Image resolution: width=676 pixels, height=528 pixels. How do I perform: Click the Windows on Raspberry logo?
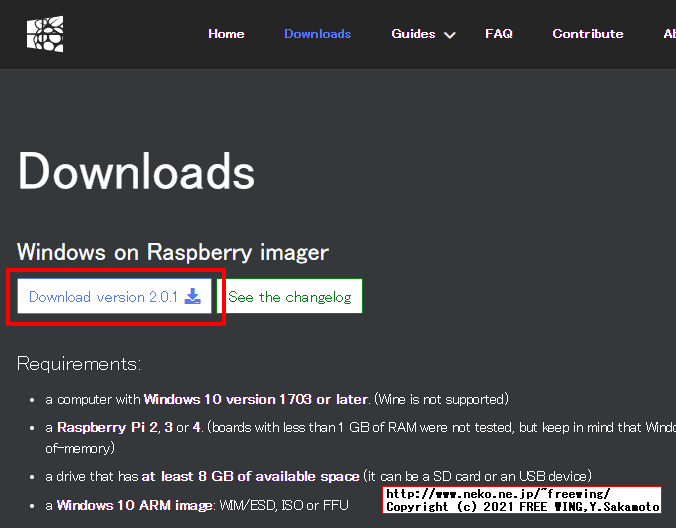click(x=45, y=34)
